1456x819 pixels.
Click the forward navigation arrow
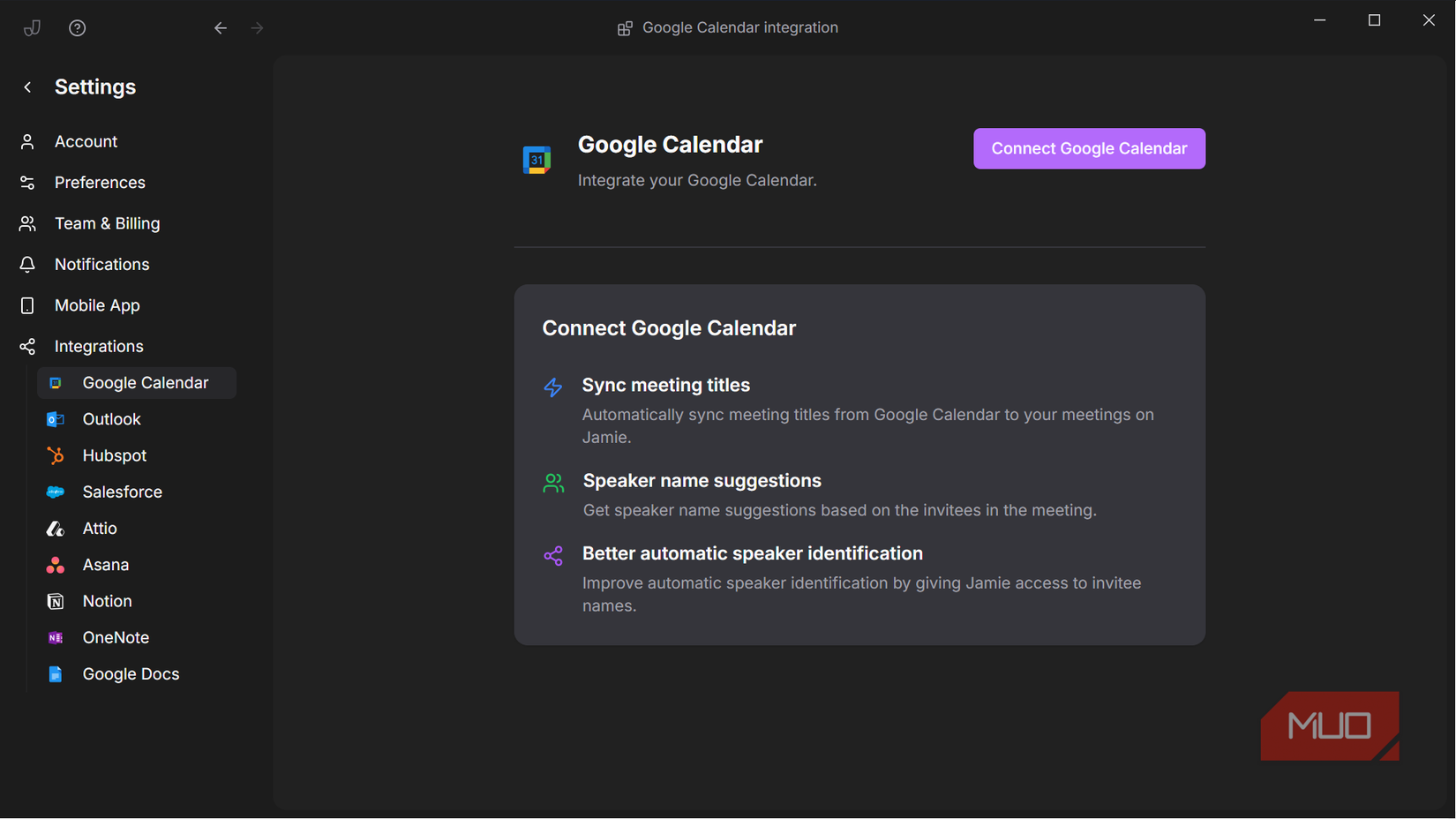pos(257,27)
